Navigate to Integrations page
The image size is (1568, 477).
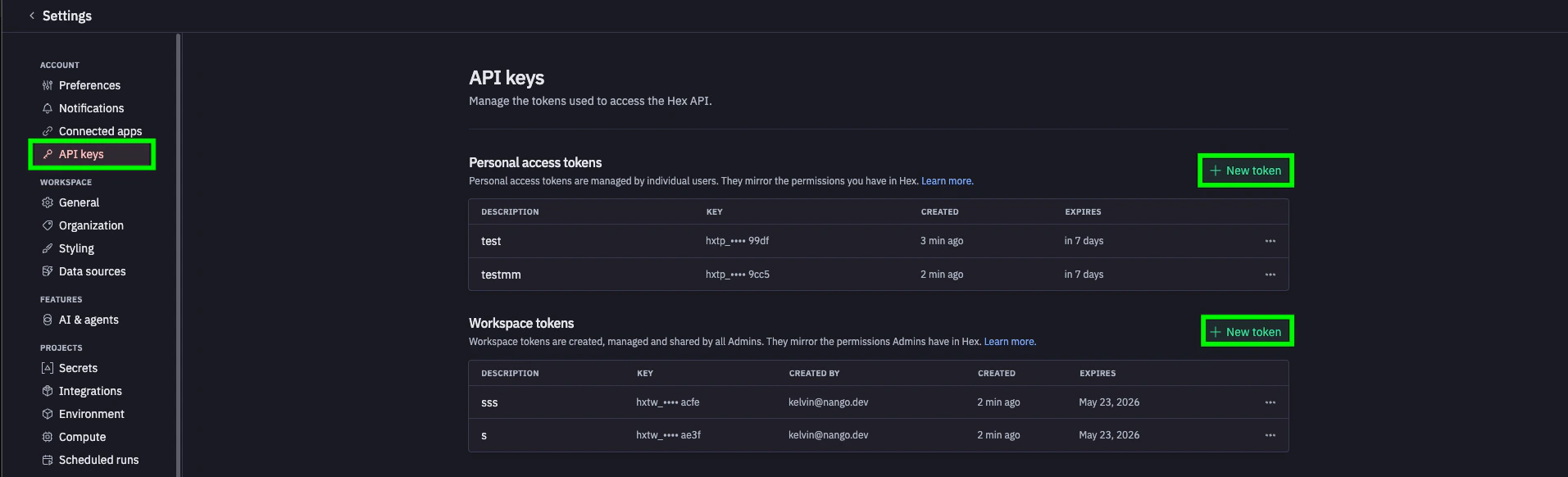90,391
